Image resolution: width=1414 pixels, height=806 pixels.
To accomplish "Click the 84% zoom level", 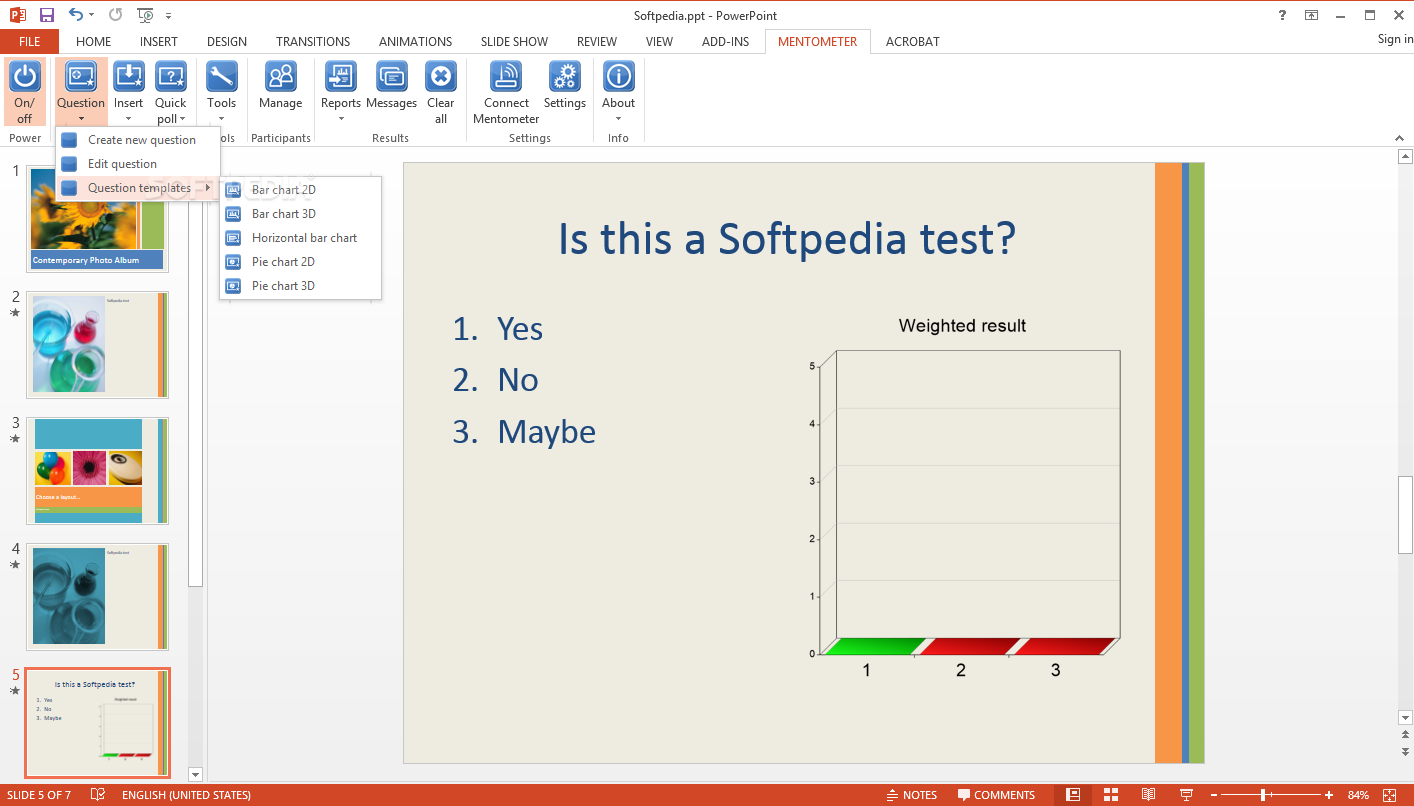I will pos(1358,795).
